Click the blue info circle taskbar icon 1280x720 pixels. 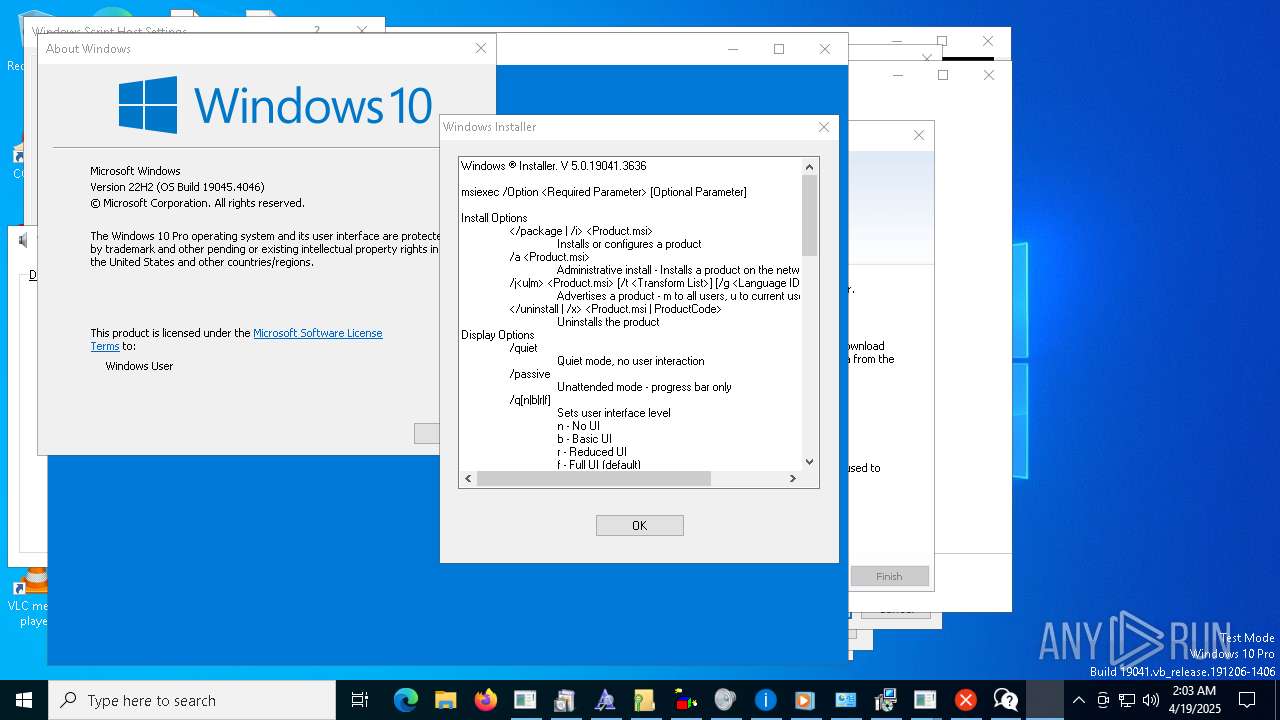tap(765, 700)
